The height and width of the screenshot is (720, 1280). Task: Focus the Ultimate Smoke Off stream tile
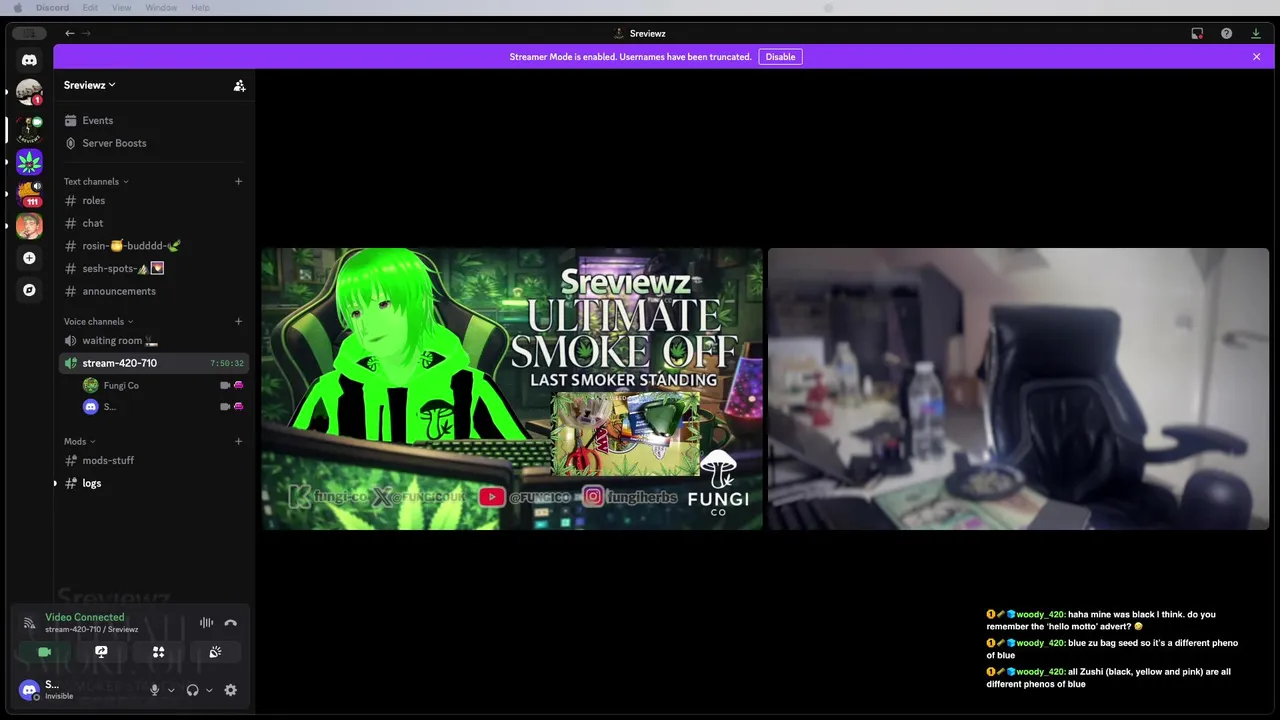(x=512, y=389)
